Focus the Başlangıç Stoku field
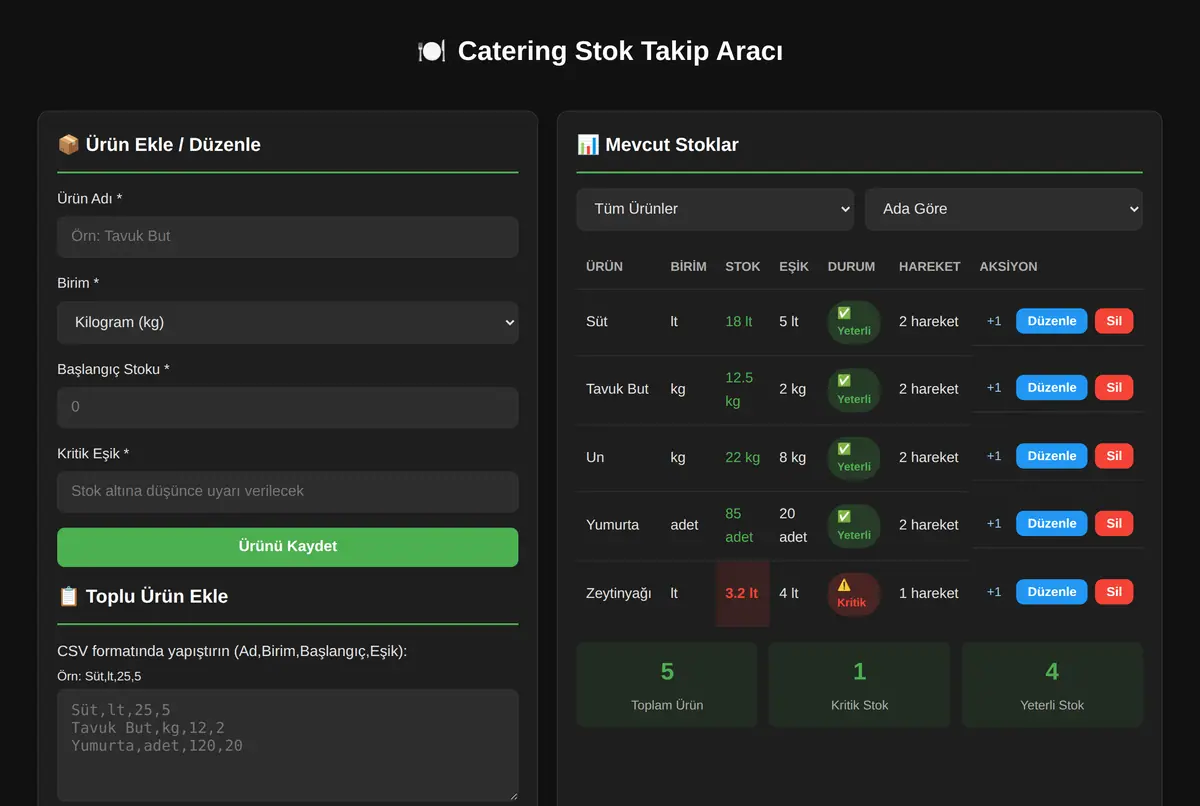Viewport: 1200px width, 806px height. [287, 407]
